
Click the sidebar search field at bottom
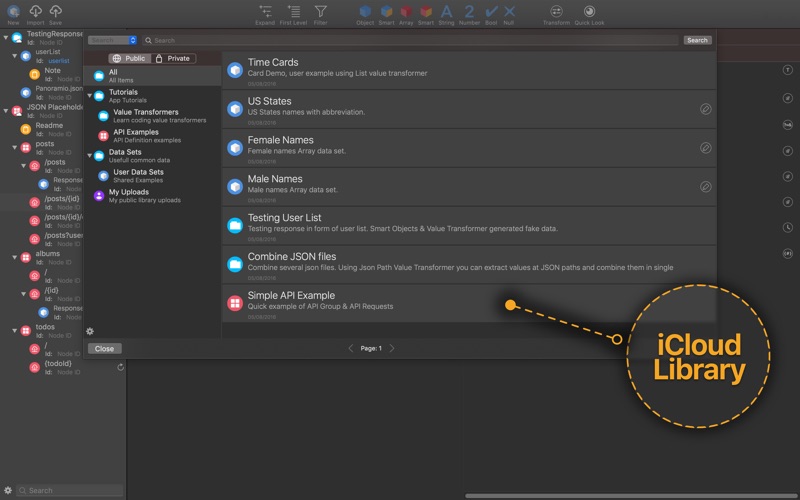coord(69,490)
